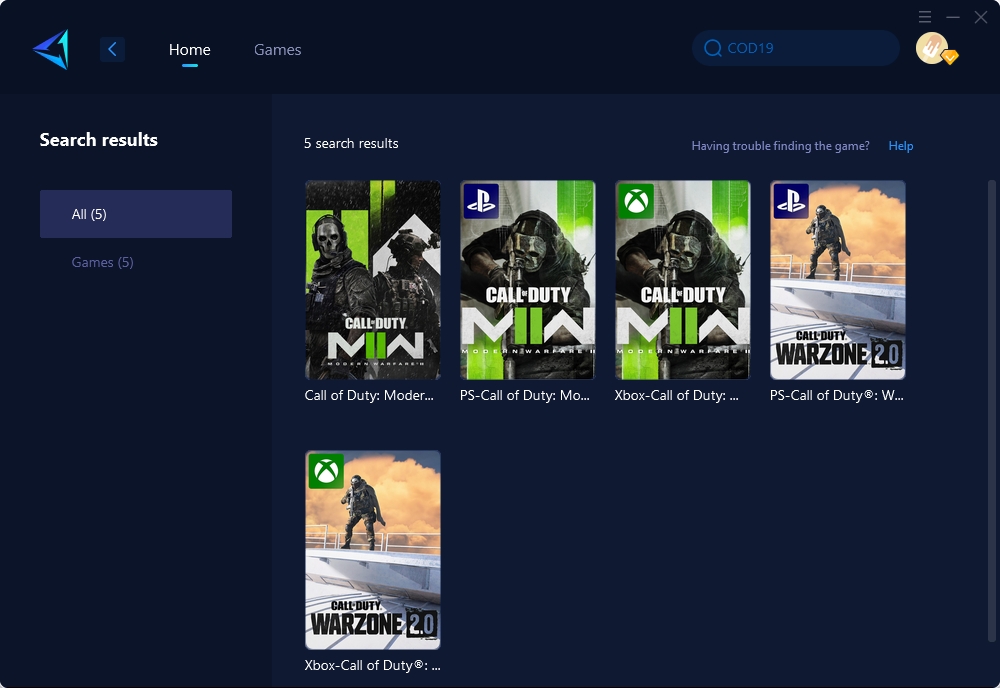Switch to the Games tab
The width and height of the screenshot is (1000, 688).
[x=277, y=49]
